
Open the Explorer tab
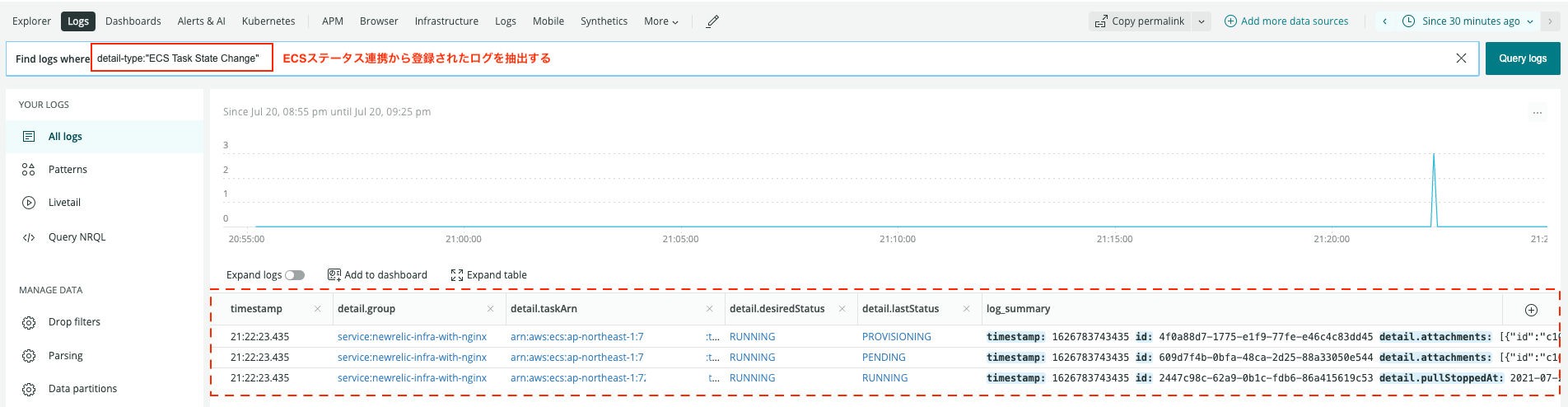tap(32, 21)
